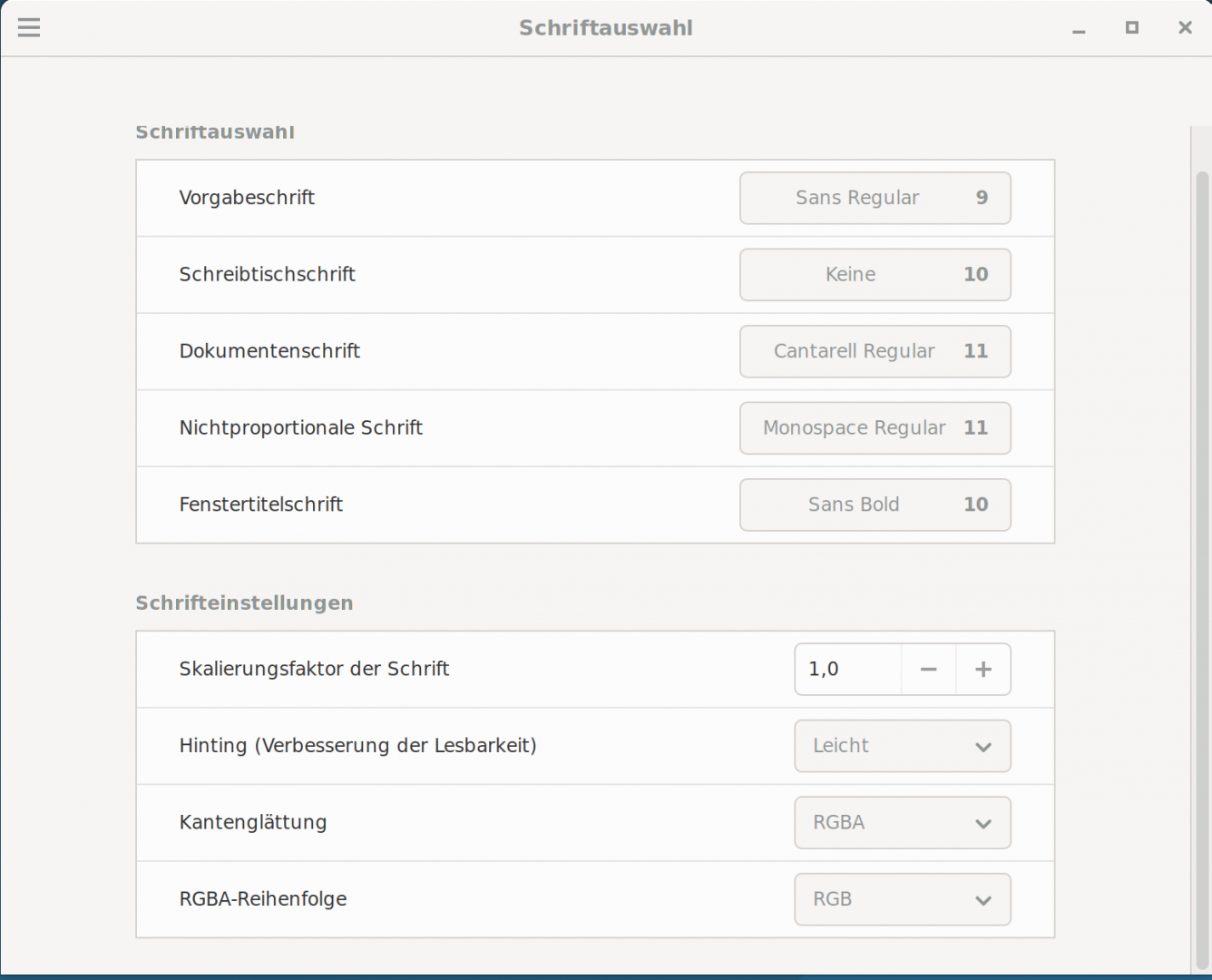Image resolution: width=1212 pixels, height=980 pixels.
Task: Click the vertical scrollbar on the right
Action: [1202, 544]
